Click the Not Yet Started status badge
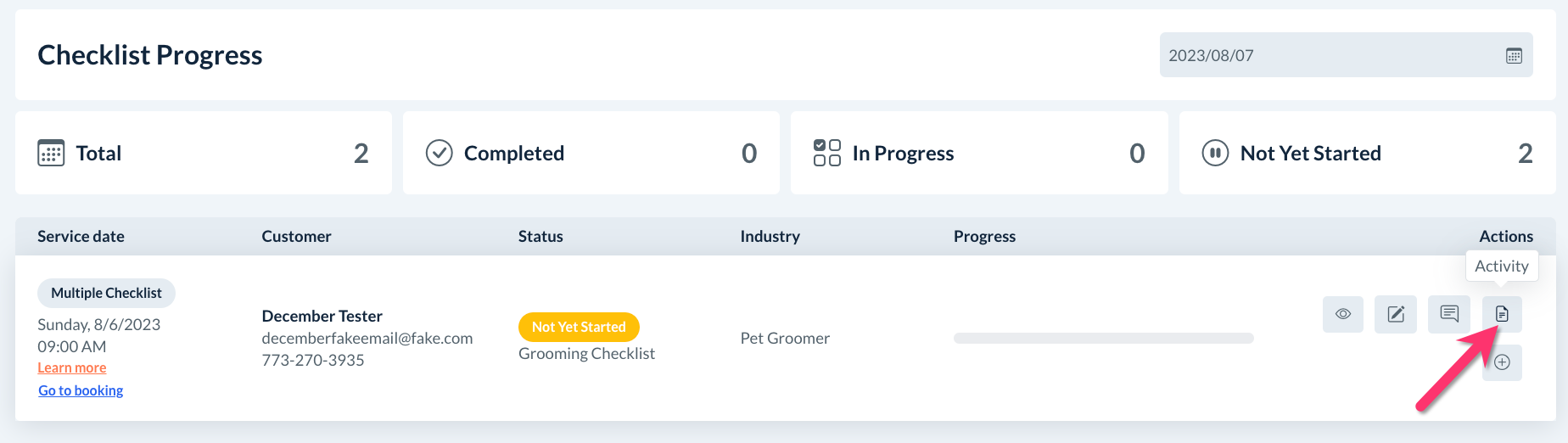 tap(579, 327)
